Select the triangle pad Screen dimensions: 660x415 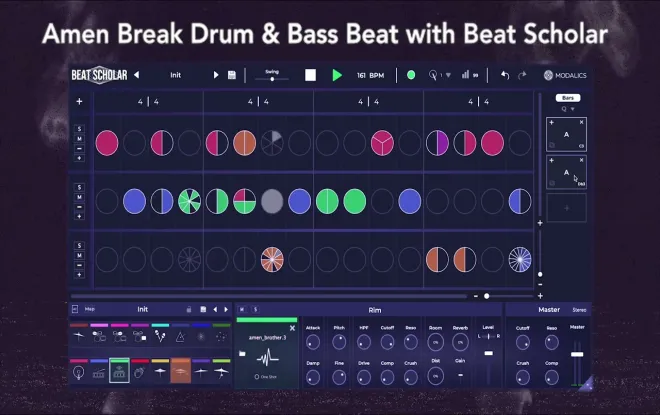tap(180, 336)
